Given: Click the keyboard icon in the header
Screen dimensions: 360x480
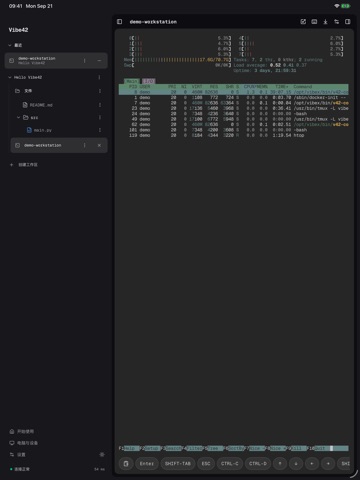Looking at the screenshot, I should tap(314, 22).
